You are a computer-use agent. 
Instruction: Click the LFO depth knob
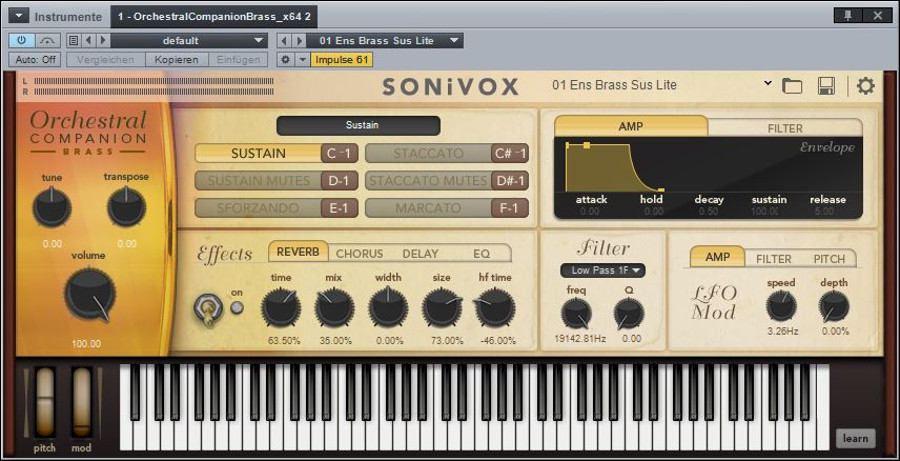click(833, 306)
